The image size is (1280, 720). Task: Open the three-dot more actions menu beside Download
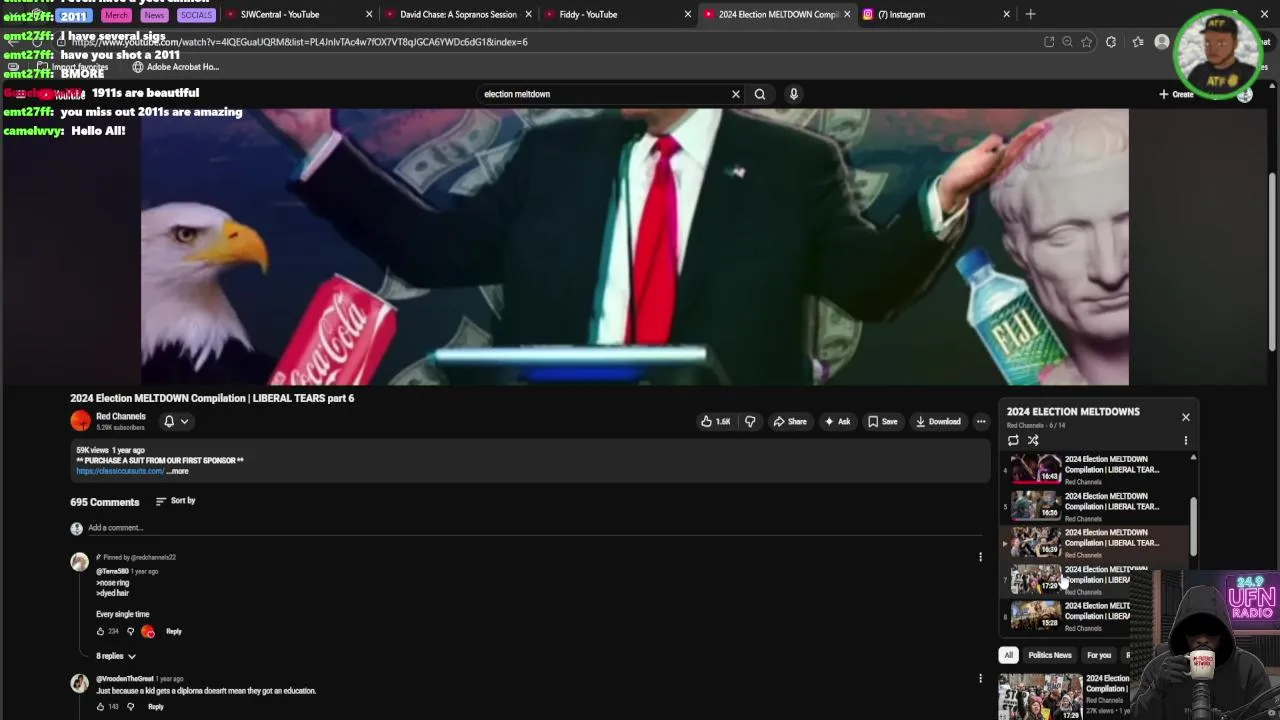coord(981,421)
